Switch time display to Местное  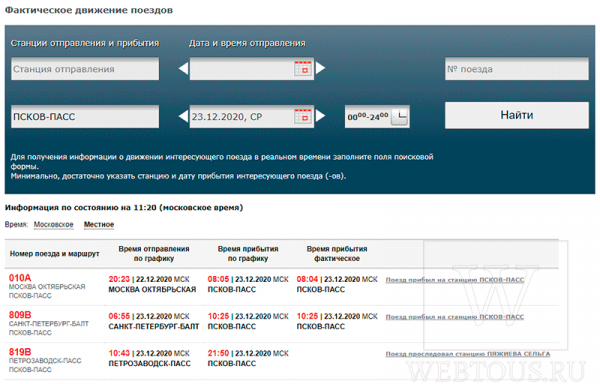click(99, 225)
